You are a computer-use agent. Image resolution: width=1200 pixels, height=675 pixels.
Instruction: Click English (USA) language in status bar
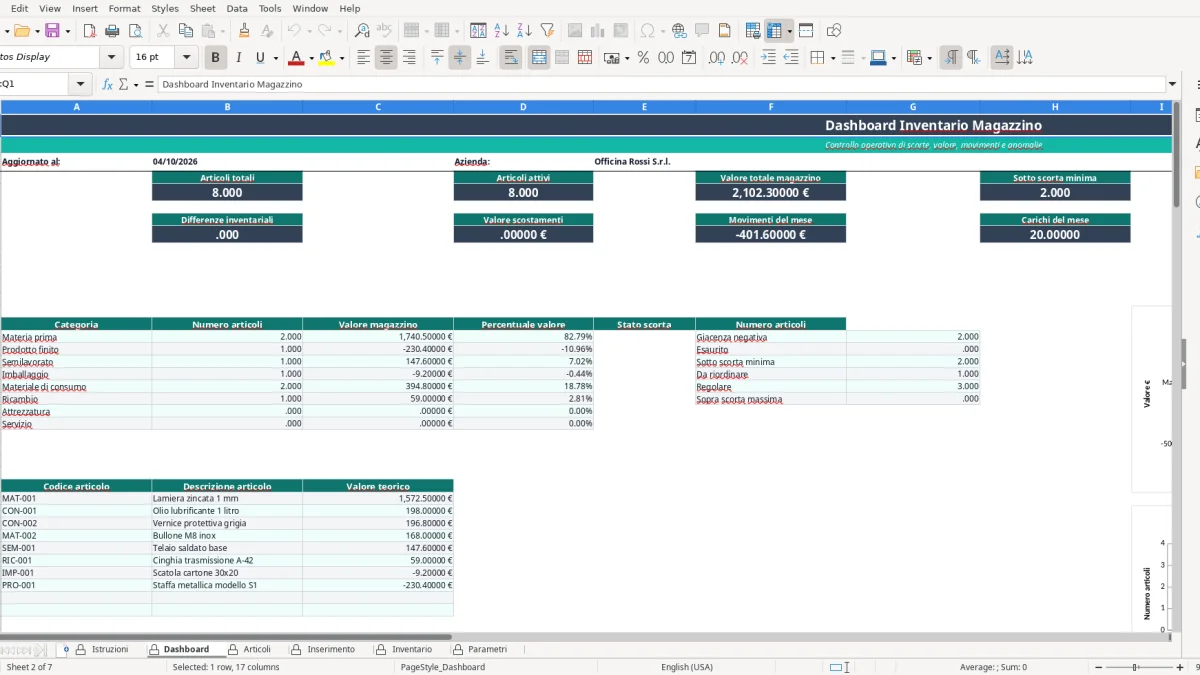coord(687,667)
